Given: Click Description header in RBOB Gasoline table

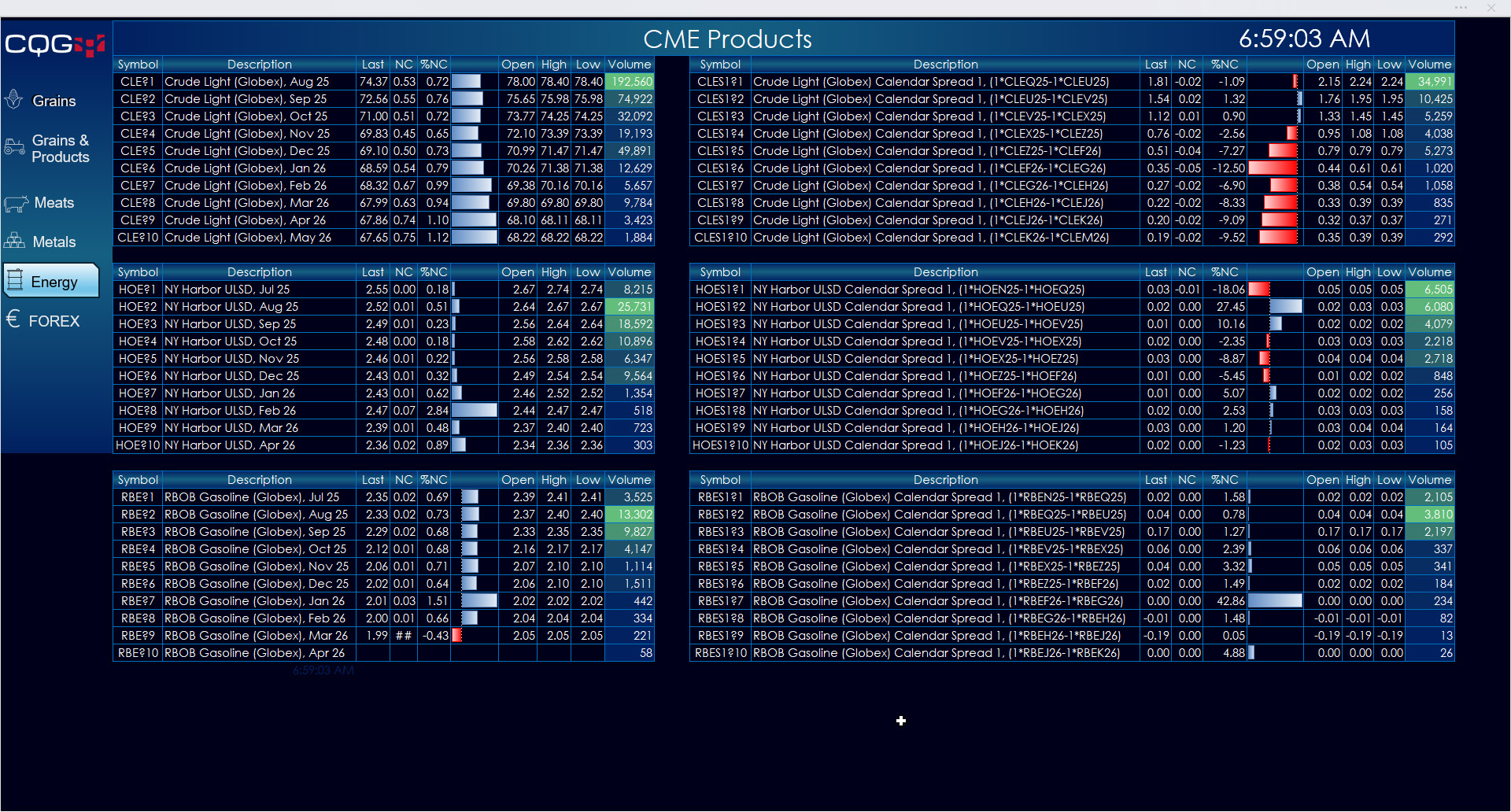Looking at the screenshot, I should (x=259, y=480).
